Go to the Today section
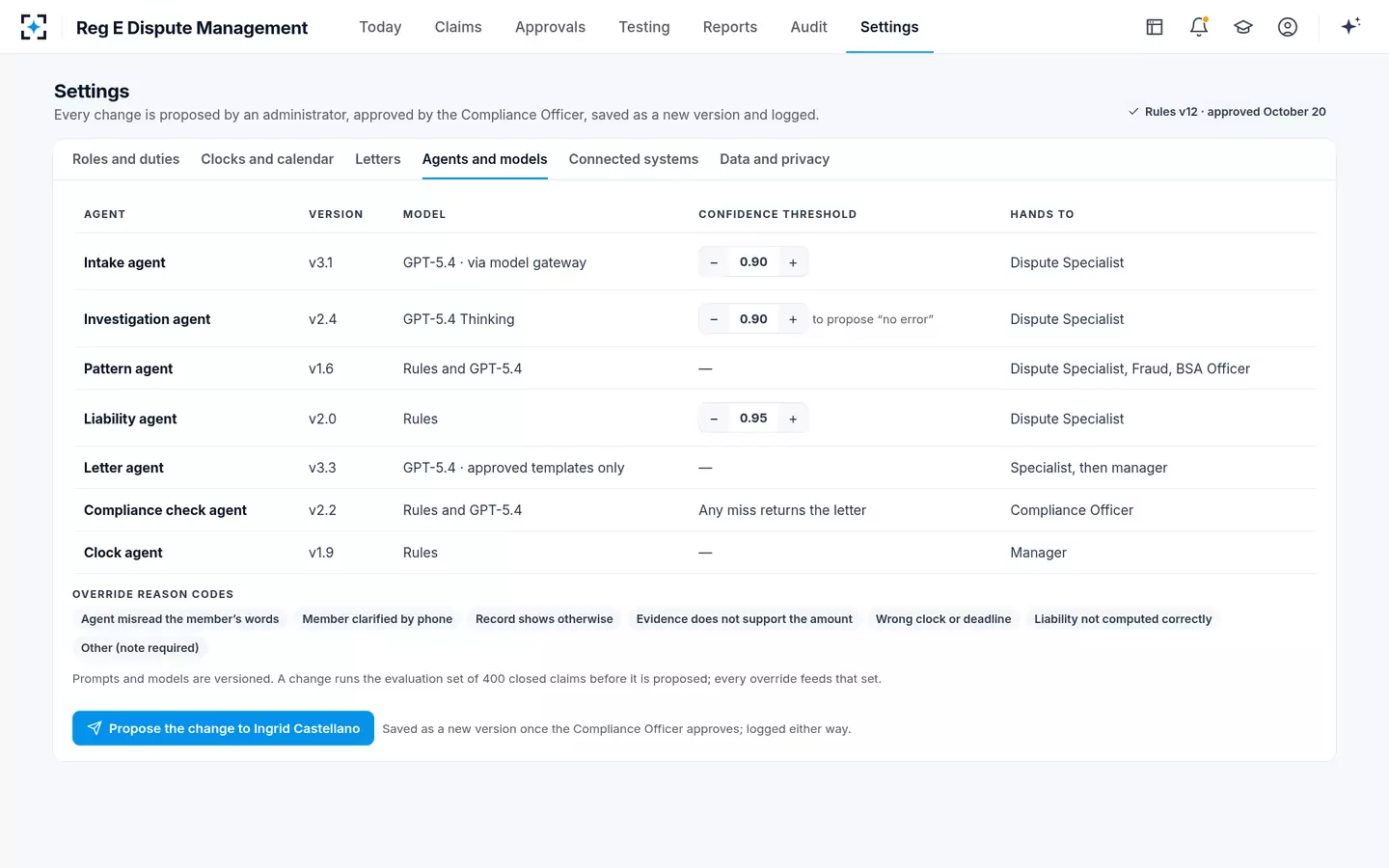This screenshot has height=868, width=1389. point(380,27)
